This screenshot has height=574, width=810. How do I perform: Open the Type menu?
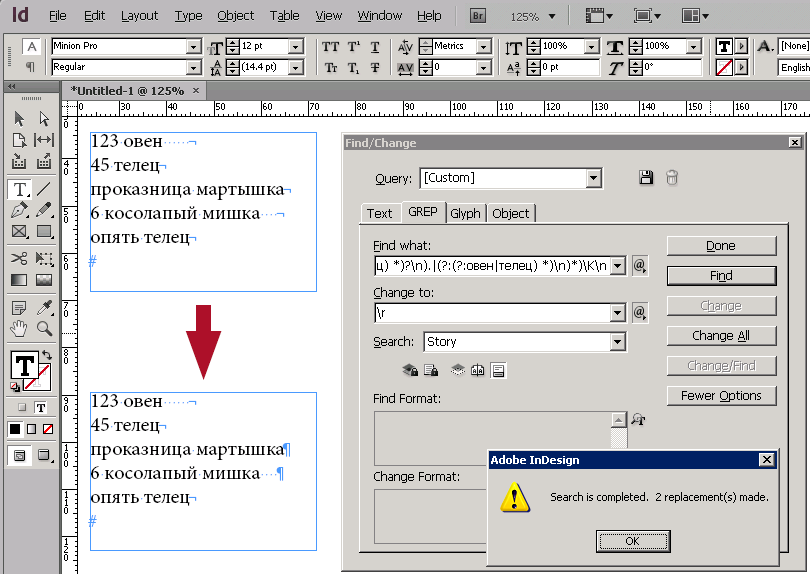[x=188, y=16]
